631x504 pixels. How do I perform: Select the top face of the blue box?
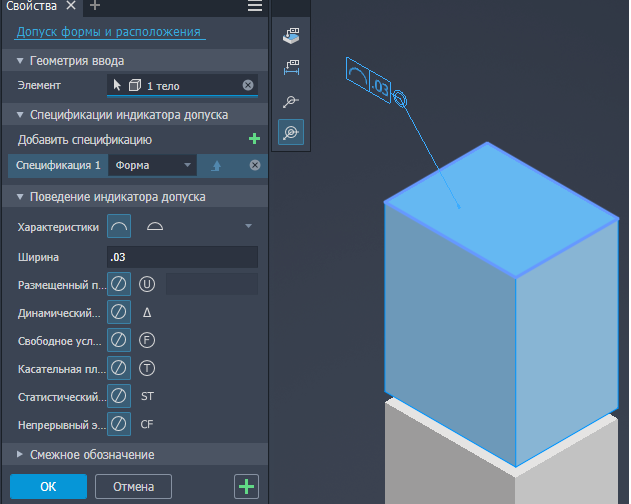tap(501, 209)
